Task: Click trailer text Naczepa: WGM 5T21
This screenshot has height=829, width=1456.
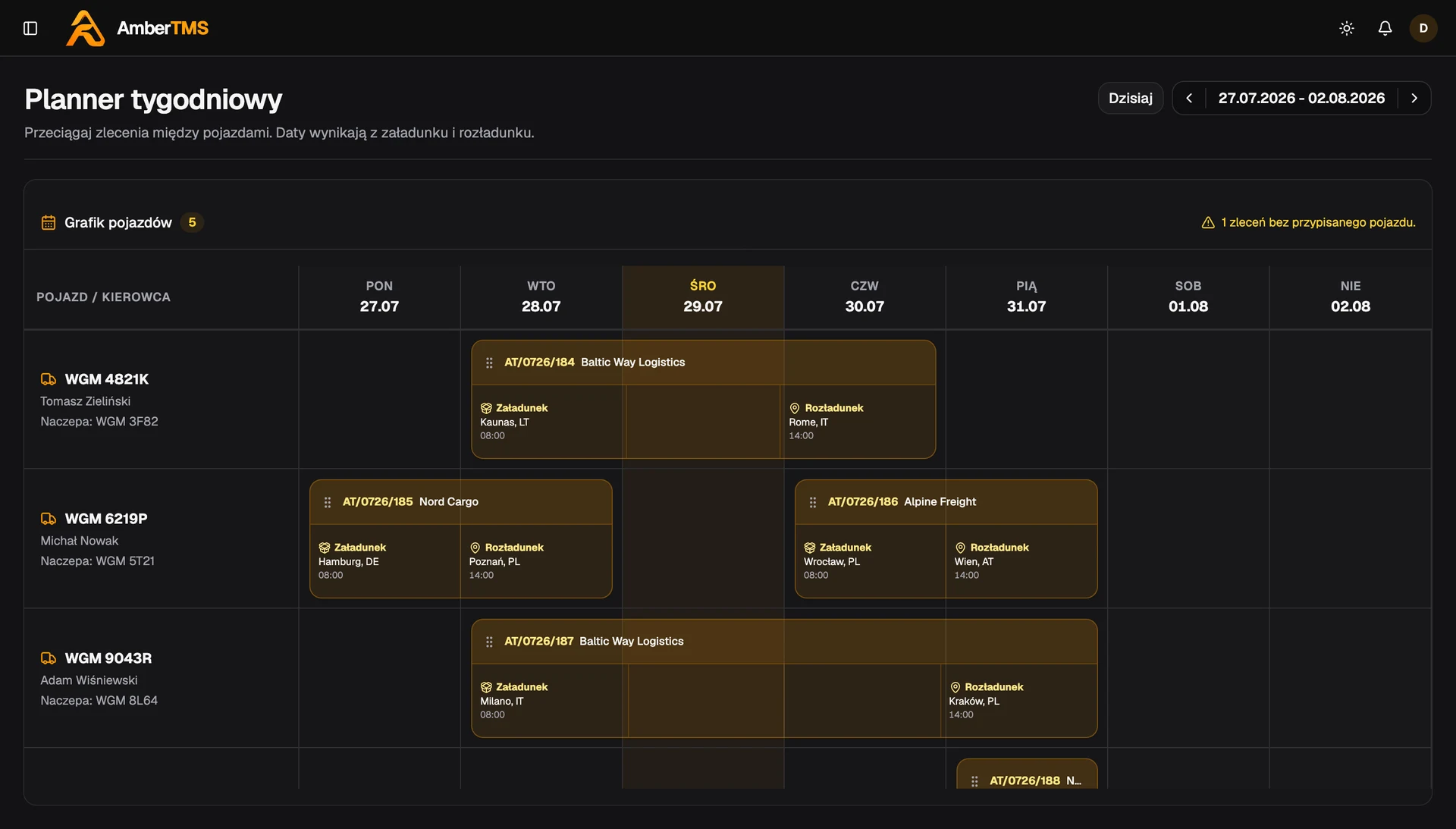Action: coord(97,561)
